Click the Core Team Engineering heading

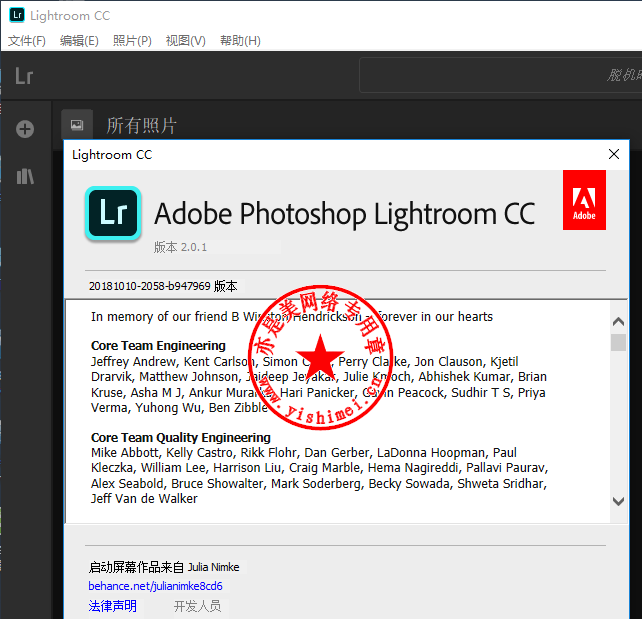158,346
